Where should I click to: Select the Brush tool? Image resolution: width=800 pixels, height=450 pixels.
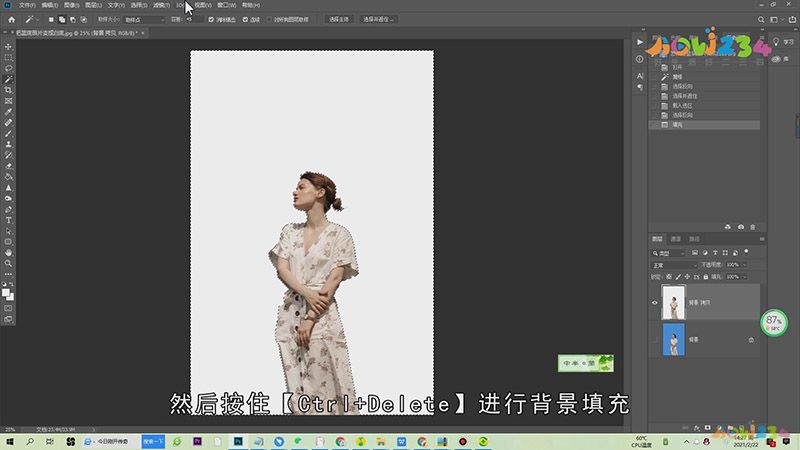pyautogui.click(x=8, y=133)
